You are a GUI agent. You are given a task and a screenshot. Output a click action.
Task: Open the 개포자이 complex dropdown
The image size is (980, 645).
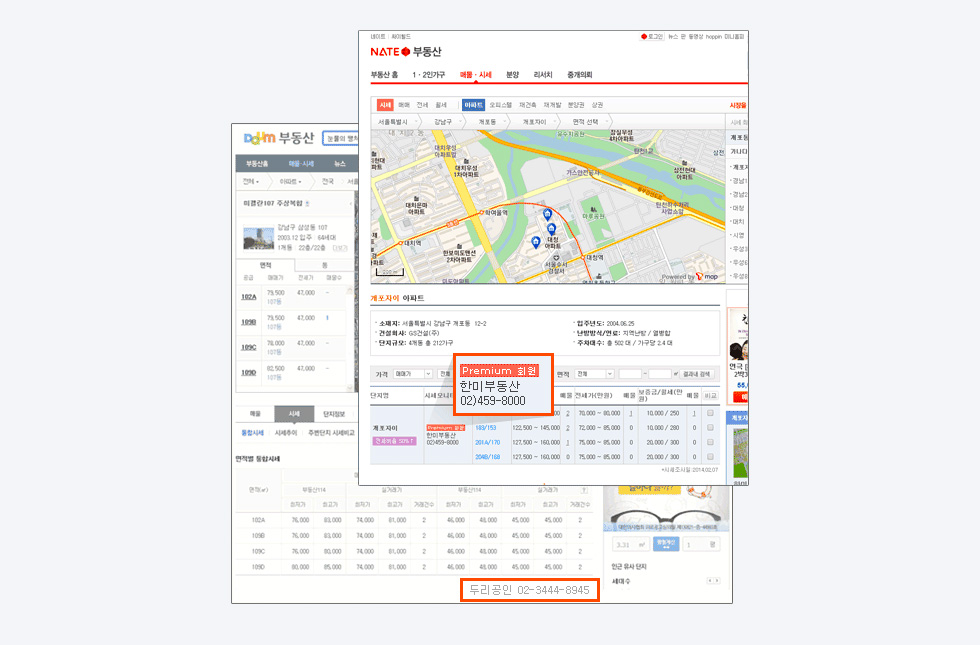[x=536, y=122]
